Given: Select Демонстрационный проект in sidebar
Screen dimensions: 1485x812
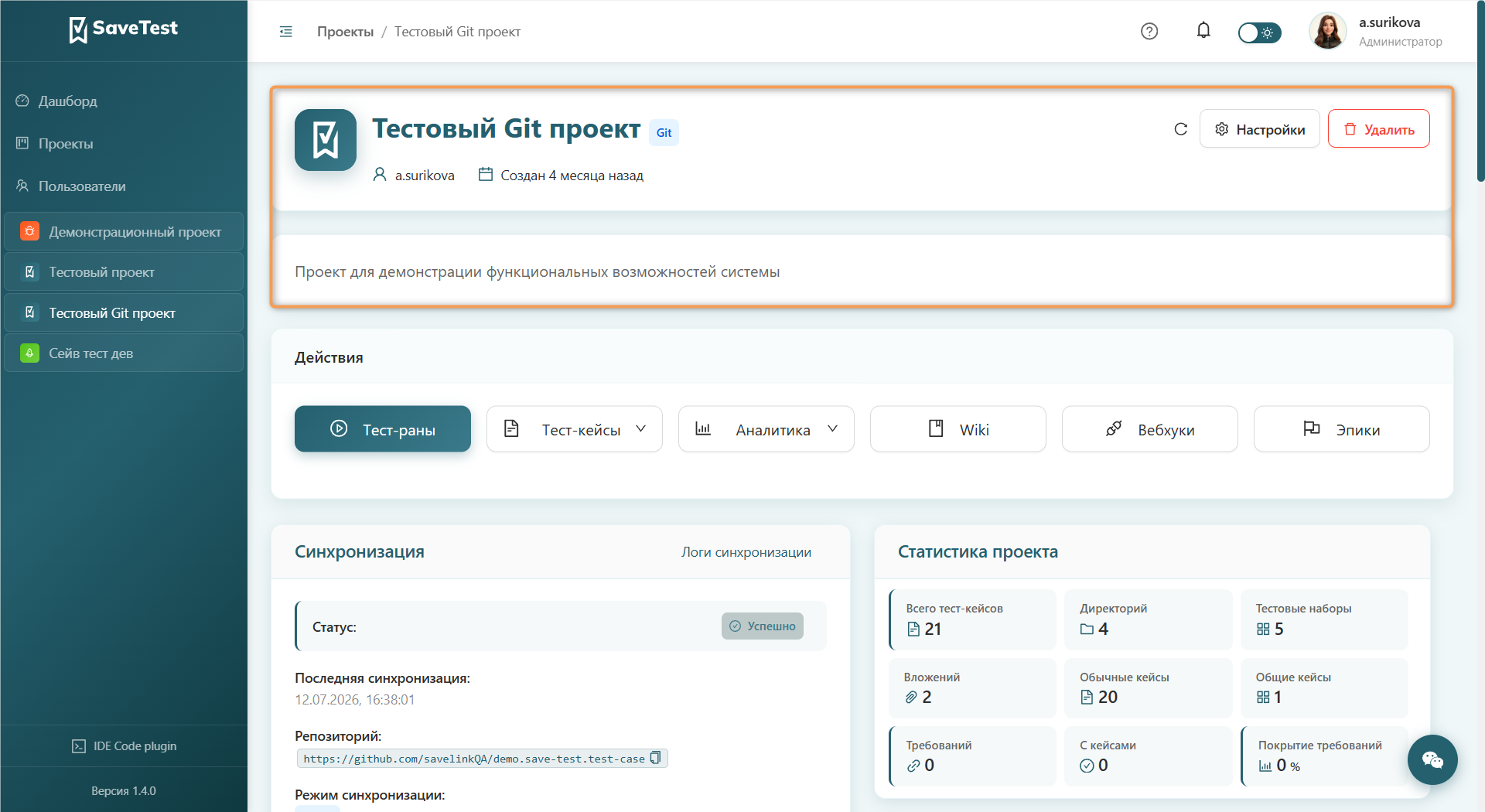Looking at the screenshot, I should coord(124,232).
